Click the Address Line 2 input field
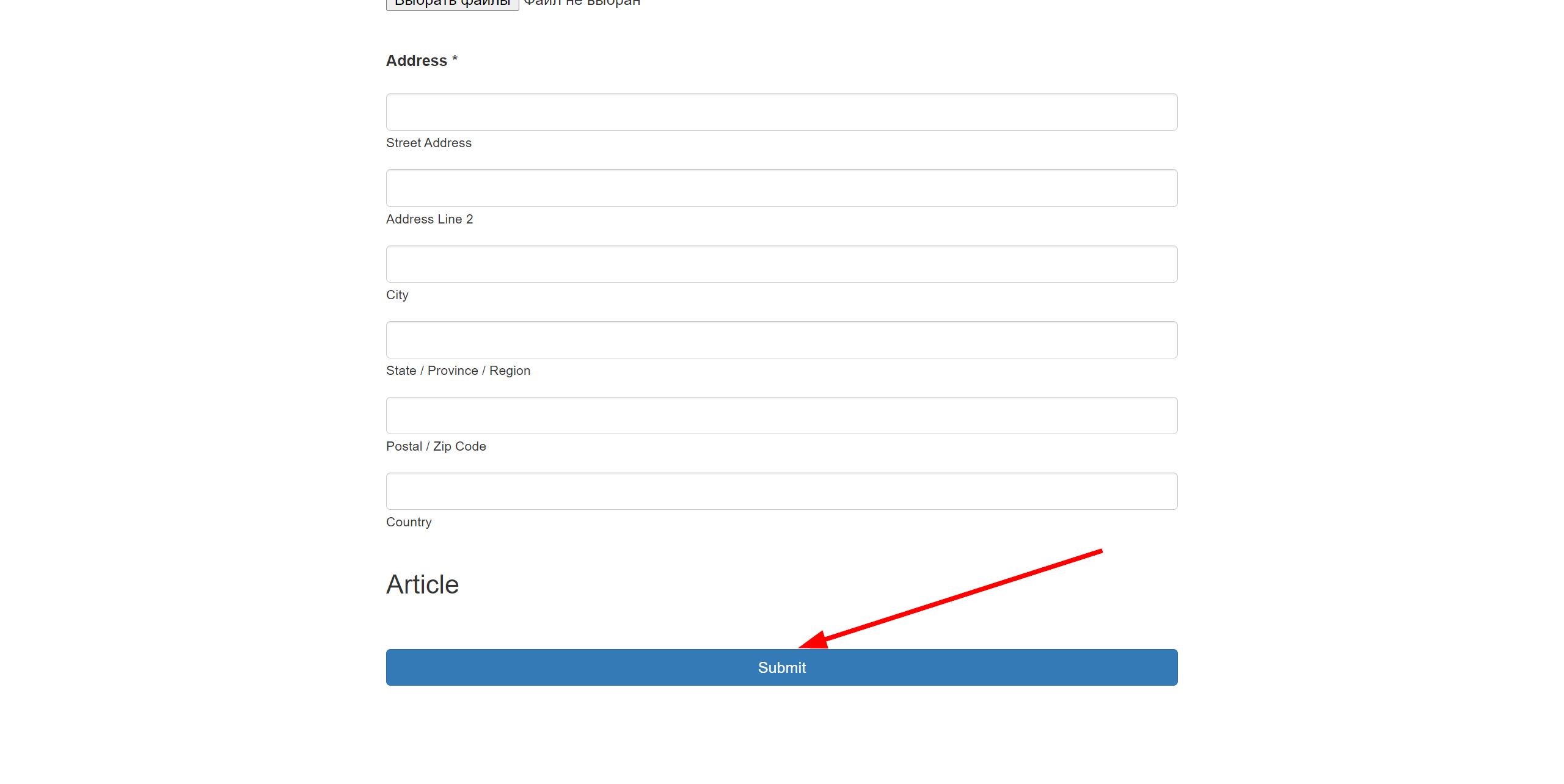1564x784 pixels. pyautogui.click(x=781, y=188)
